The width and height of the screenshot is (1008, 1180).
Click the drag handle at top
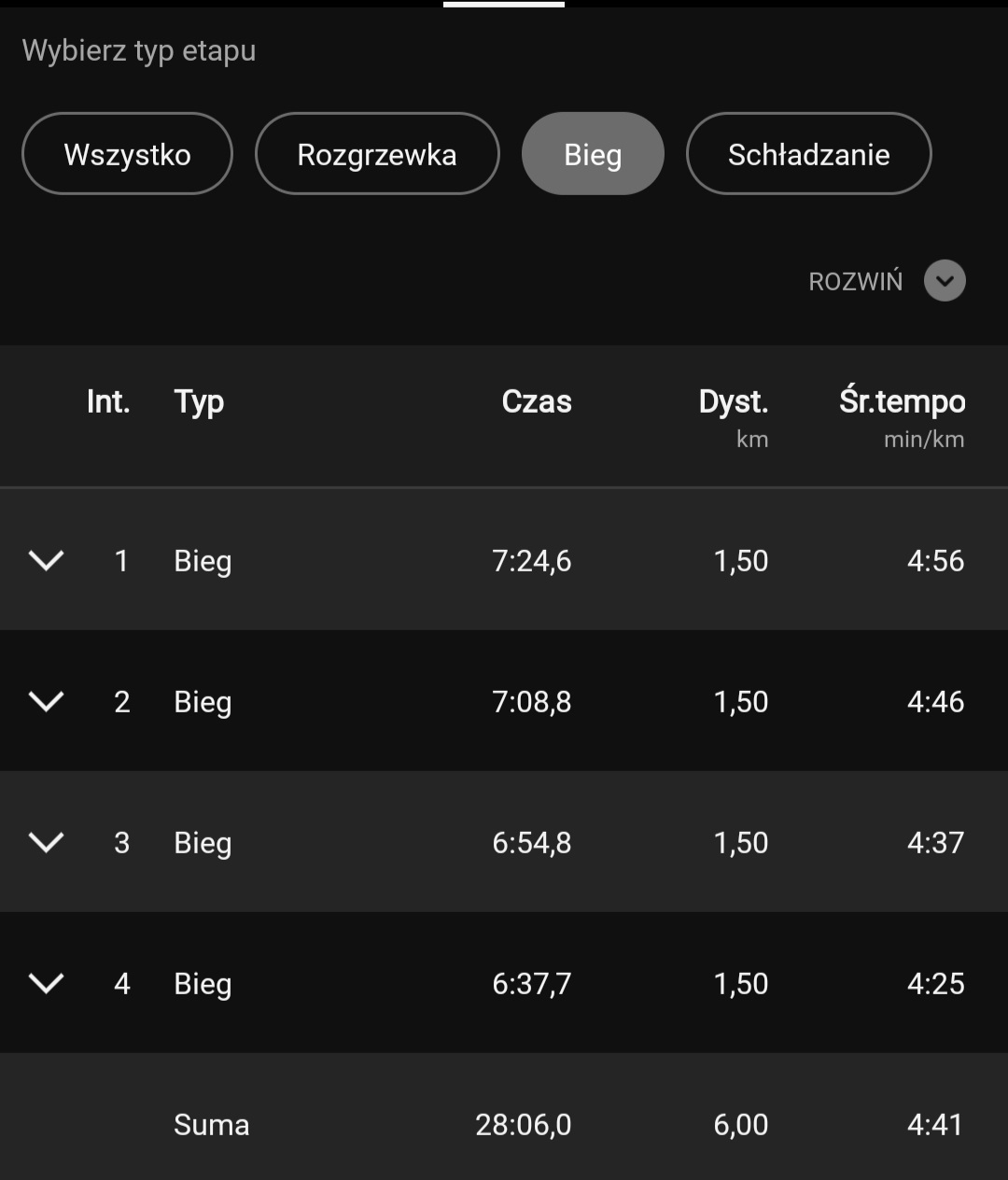pos(504,5)
